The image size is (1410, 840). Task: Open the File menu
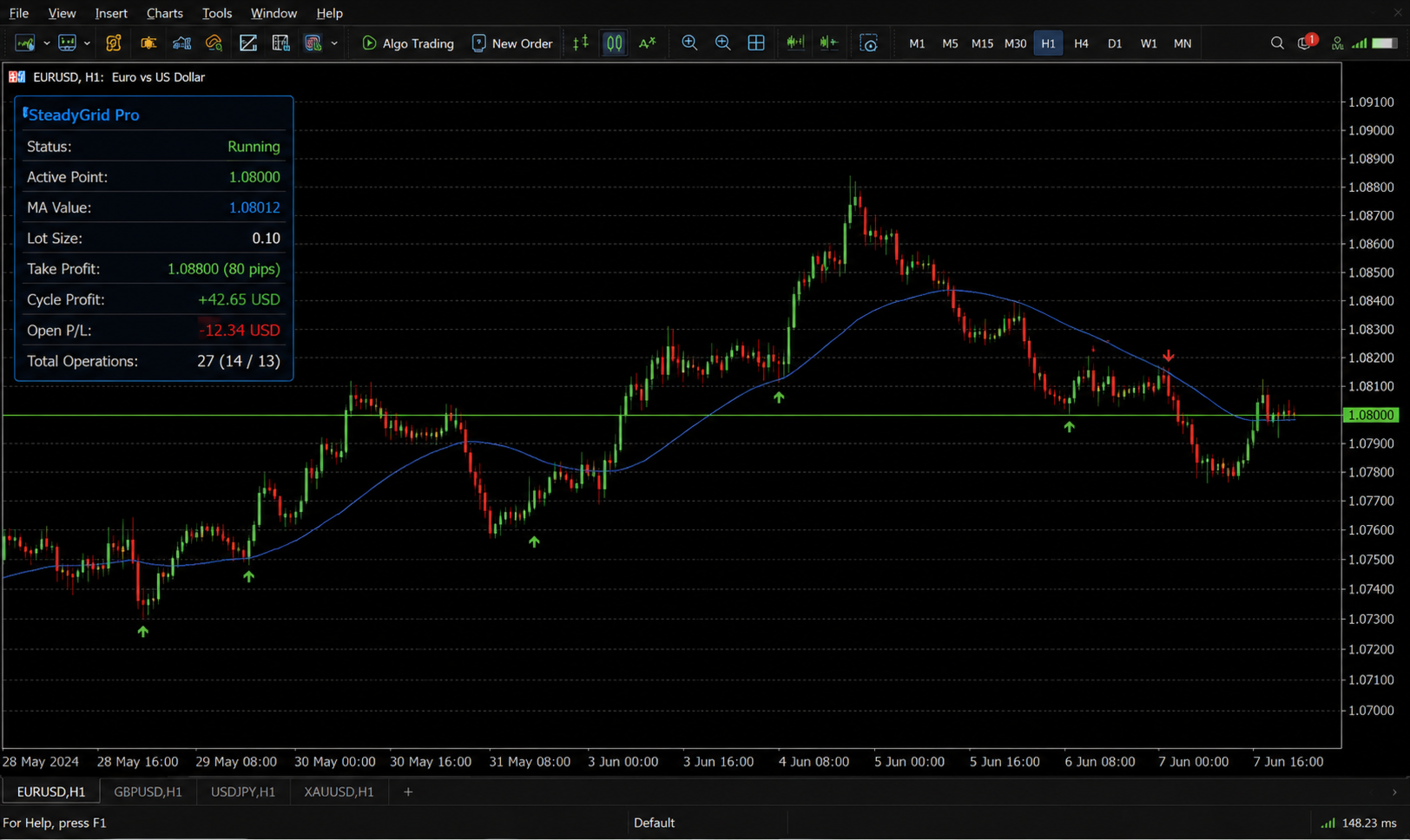pyautogui.click(x=18, y=13)
